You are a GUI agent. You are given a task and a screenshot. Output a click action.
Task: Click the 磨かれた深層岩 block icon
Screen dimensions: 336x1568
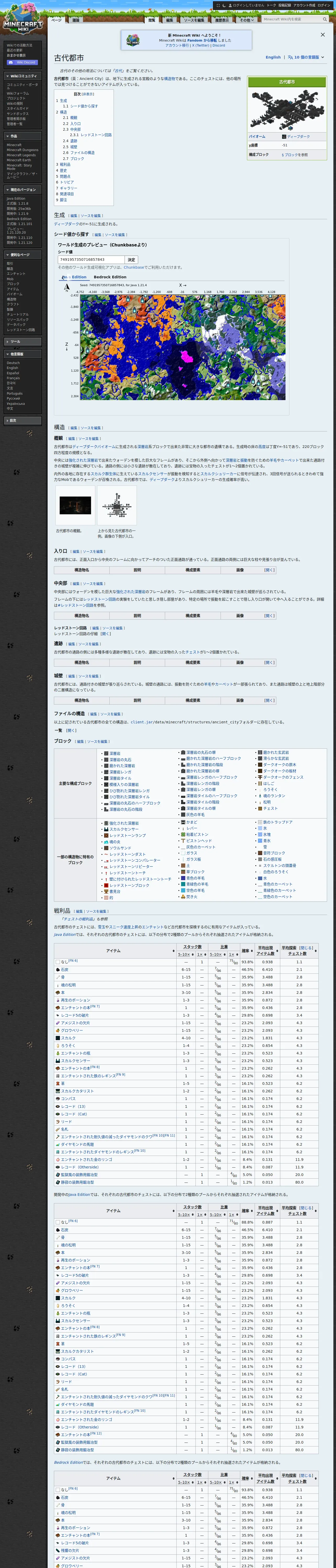click(106, 766)
